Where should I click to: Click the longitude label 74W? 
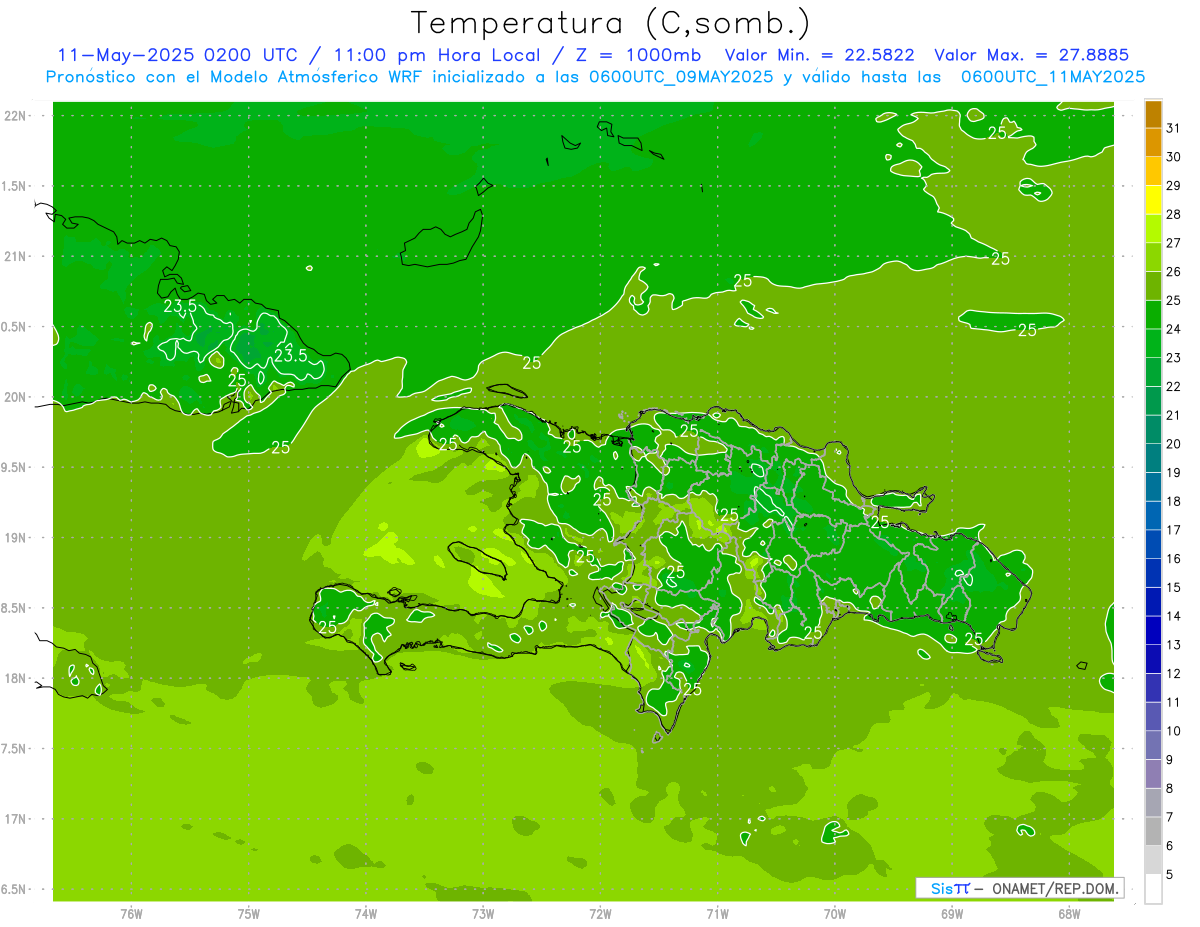pyautogui.click(x=366, y=914)
